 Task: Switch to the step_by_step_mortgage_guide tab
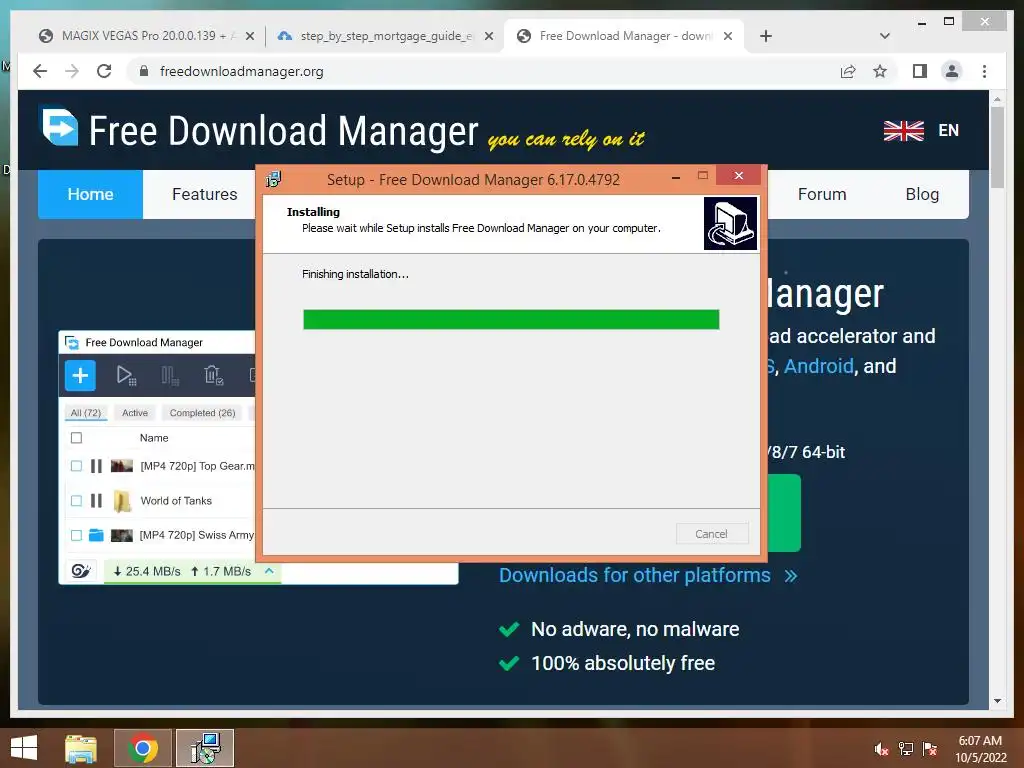(x=383, y=36)
